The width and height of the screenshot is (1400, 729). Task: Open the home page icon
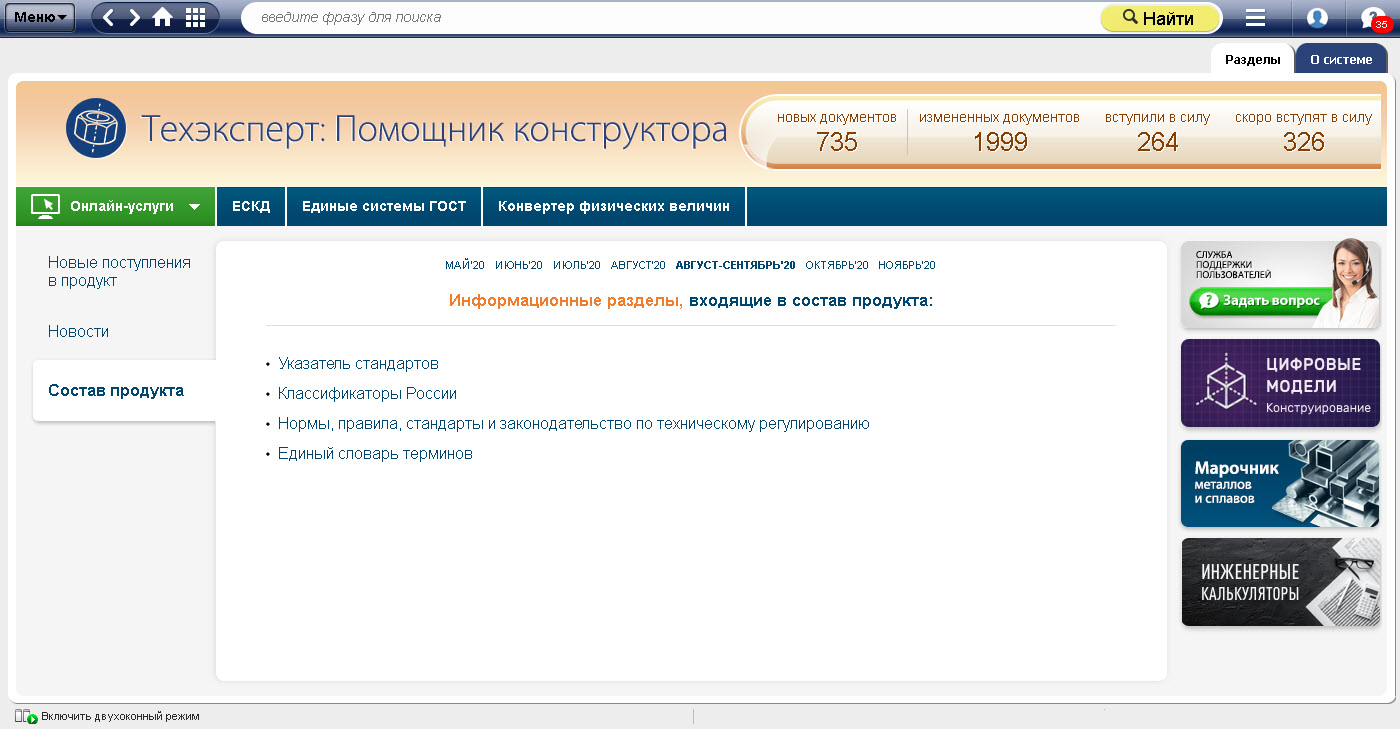162,17
